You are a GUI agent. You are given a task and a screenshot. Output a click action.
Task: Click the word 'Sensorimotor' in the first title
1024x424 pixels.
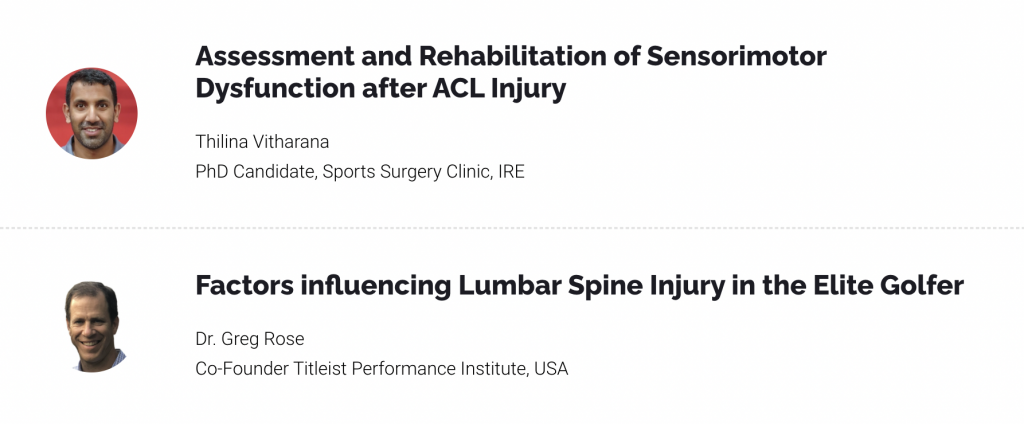click(737, 56)
